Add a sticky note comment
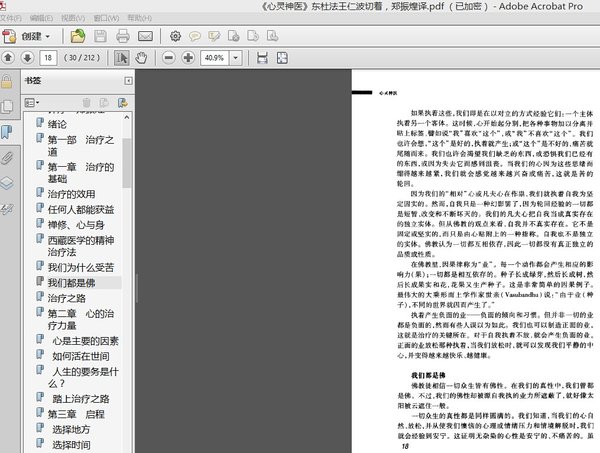The image size is (600, 453). click(x=195, y=36)
